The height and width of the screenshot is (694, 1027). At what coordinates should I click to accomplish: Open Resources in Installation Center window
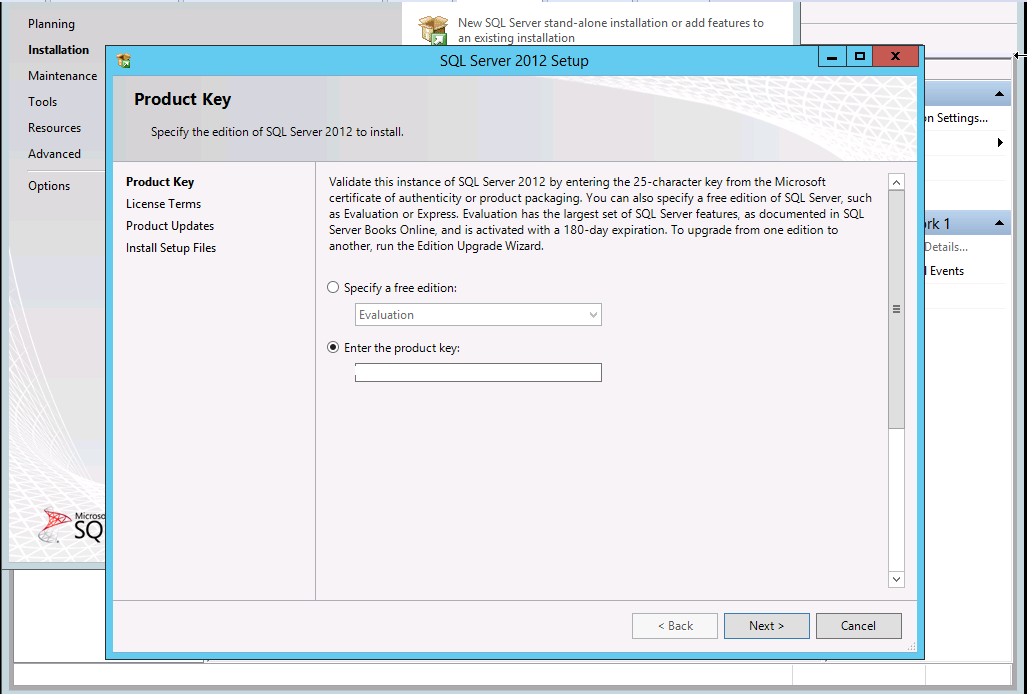point(54,128)
